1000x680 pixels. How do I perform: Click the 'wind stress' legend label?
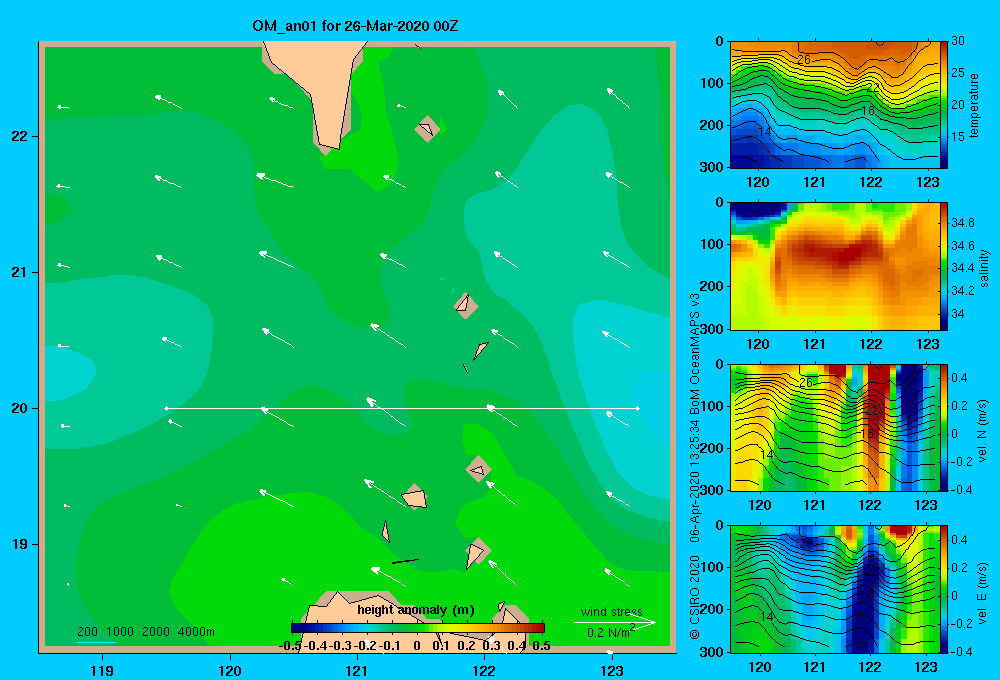coord(612,611)
